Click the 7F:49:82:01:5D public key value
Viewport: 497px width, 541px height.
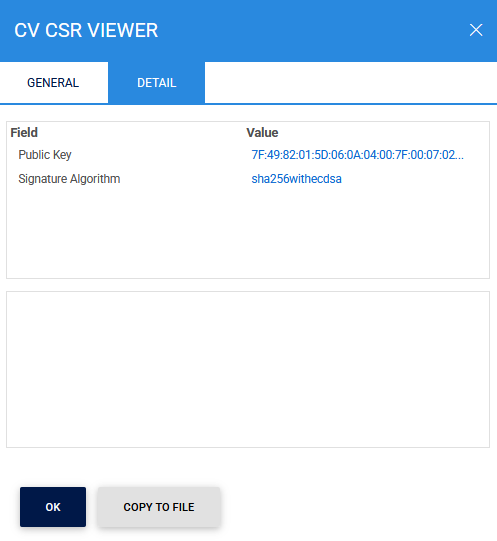(x=358, y=155)
